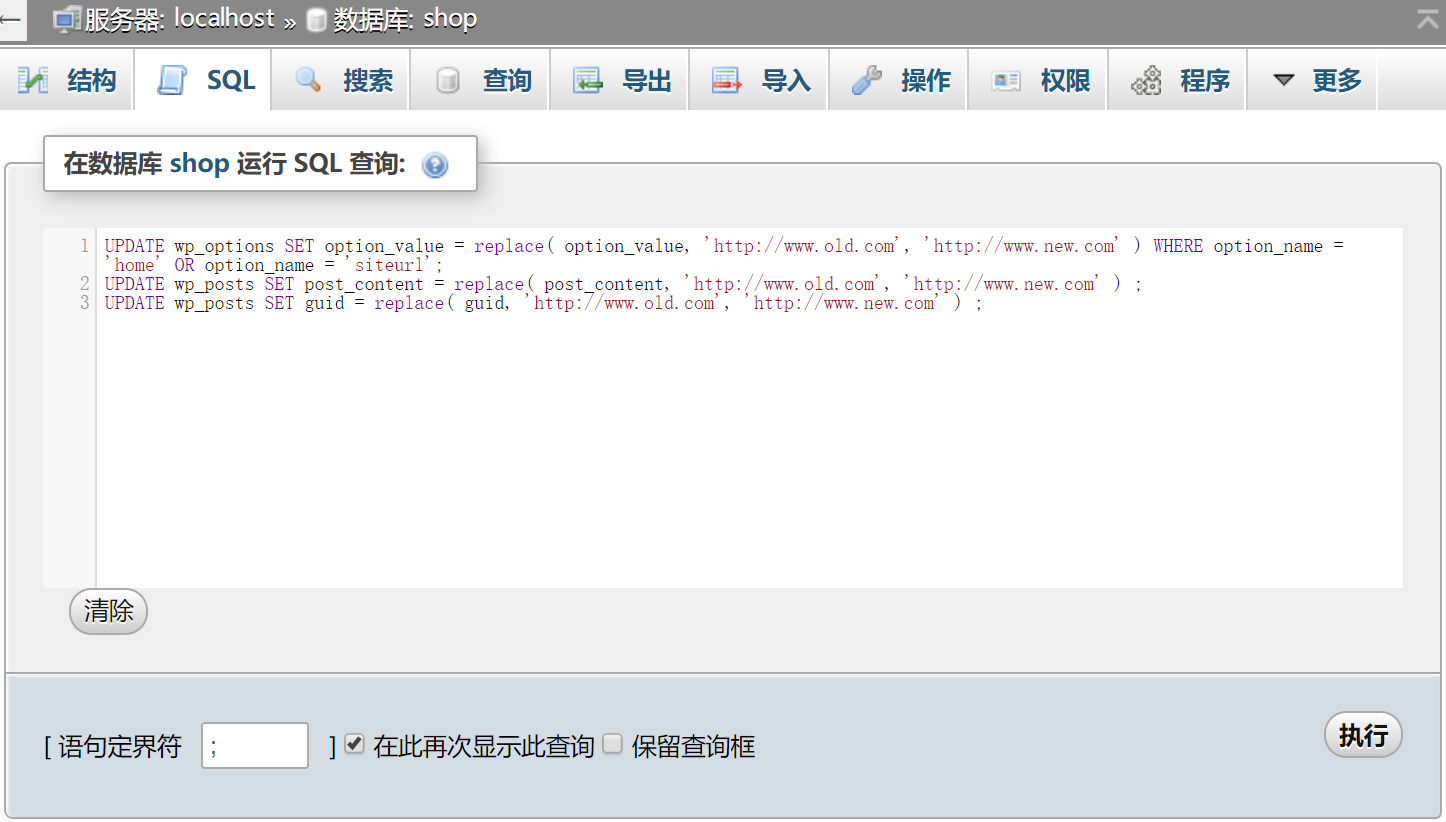This screenshot has height=822, width=1446.
Task: Open the 更多 (More) dropdown
Action: (1313, 80)
